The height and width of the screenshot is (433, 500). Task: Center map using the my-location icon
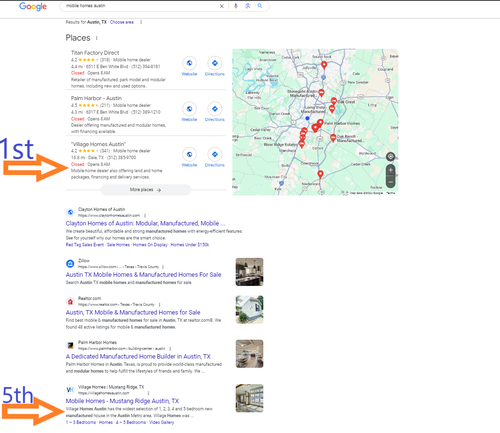[390, 156]
